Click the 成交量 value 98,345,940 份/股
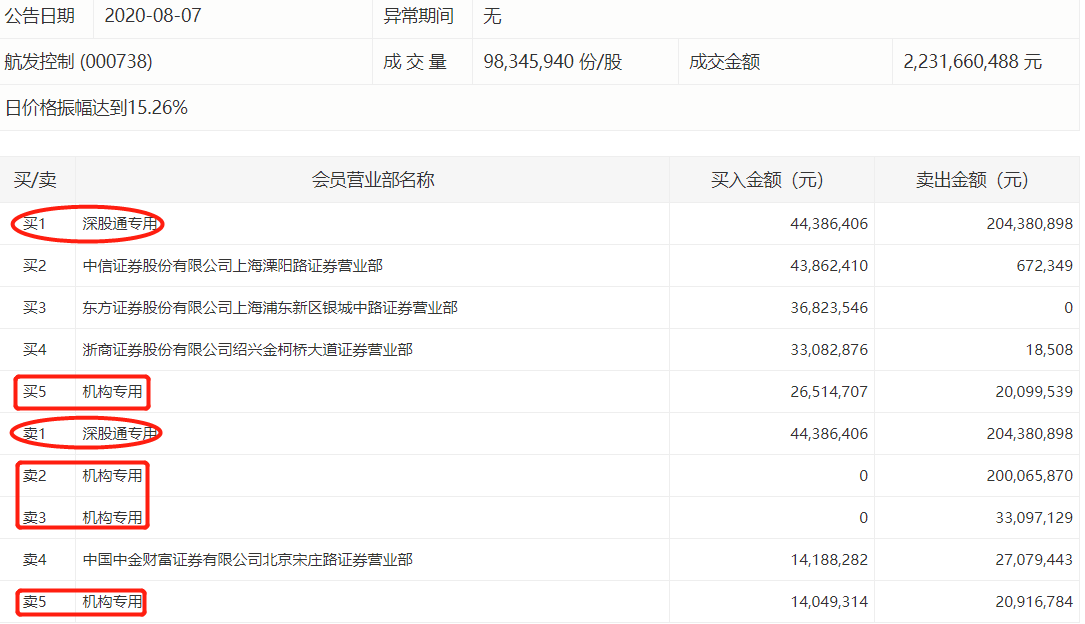The height and width of the screenshot is (624, 1085). pyautogui.click(x=552, y=62)
